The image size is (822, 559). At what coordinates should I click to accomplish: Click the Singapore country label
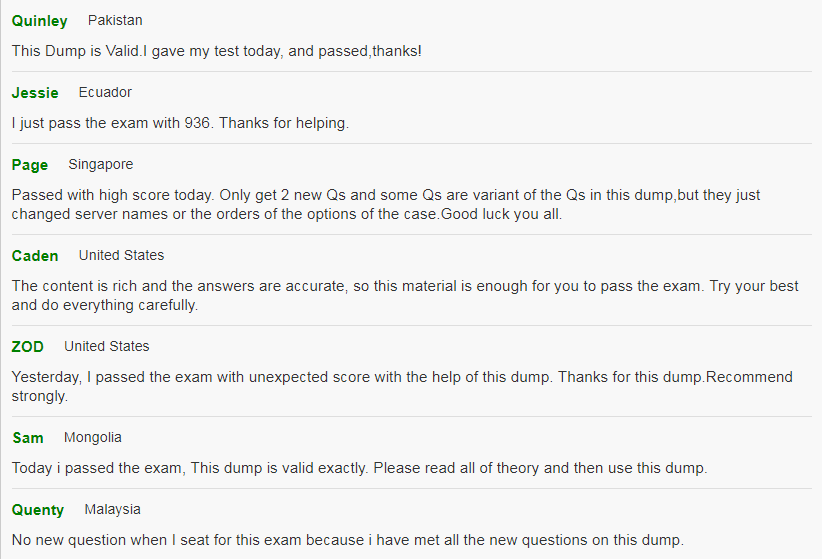tap(101, 165)
